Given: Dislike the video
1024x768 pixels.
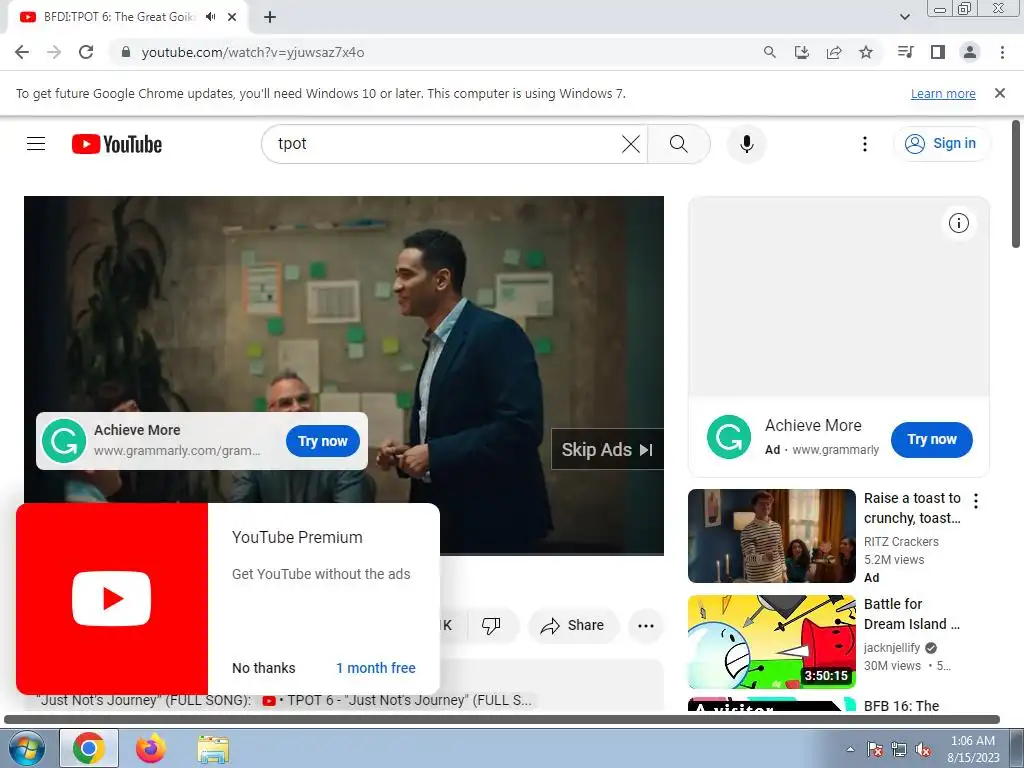Looking at the screenshot, I should (x=491, y=625).
